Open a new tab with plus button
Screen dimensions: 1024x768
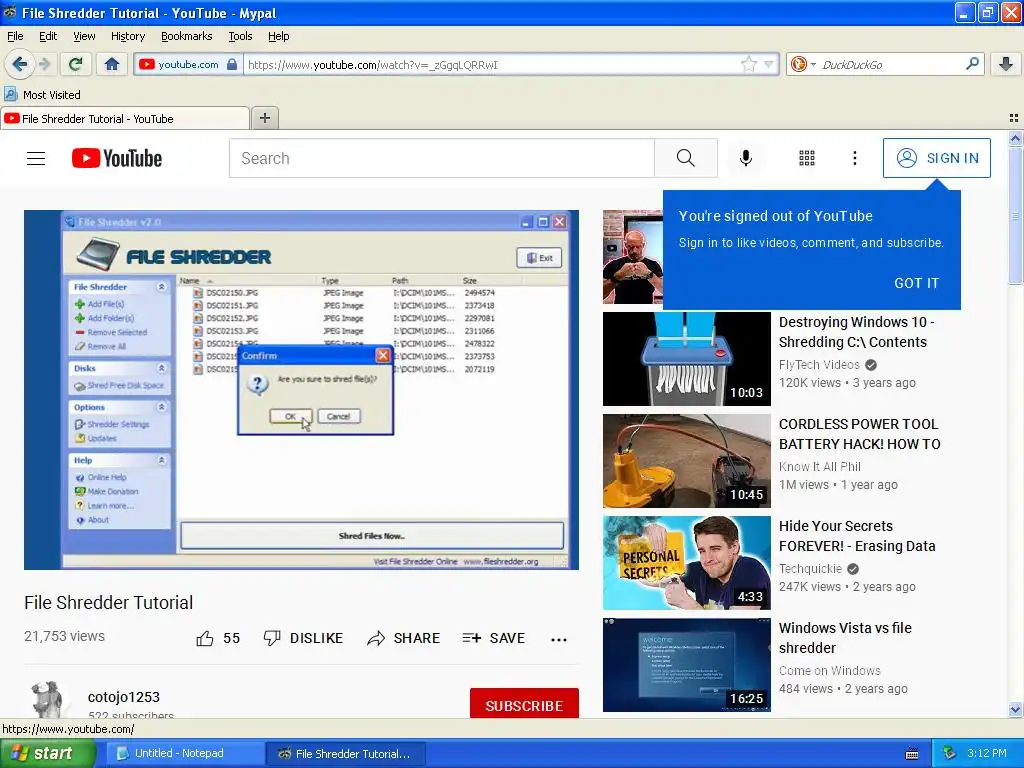[264, 118]
